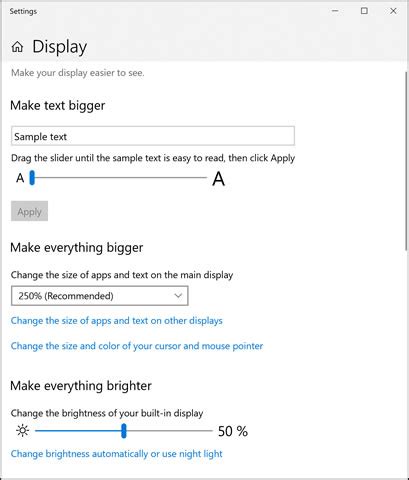Click the text size slider handle
This screenshot has width=409, height=480.
[32, 178]
